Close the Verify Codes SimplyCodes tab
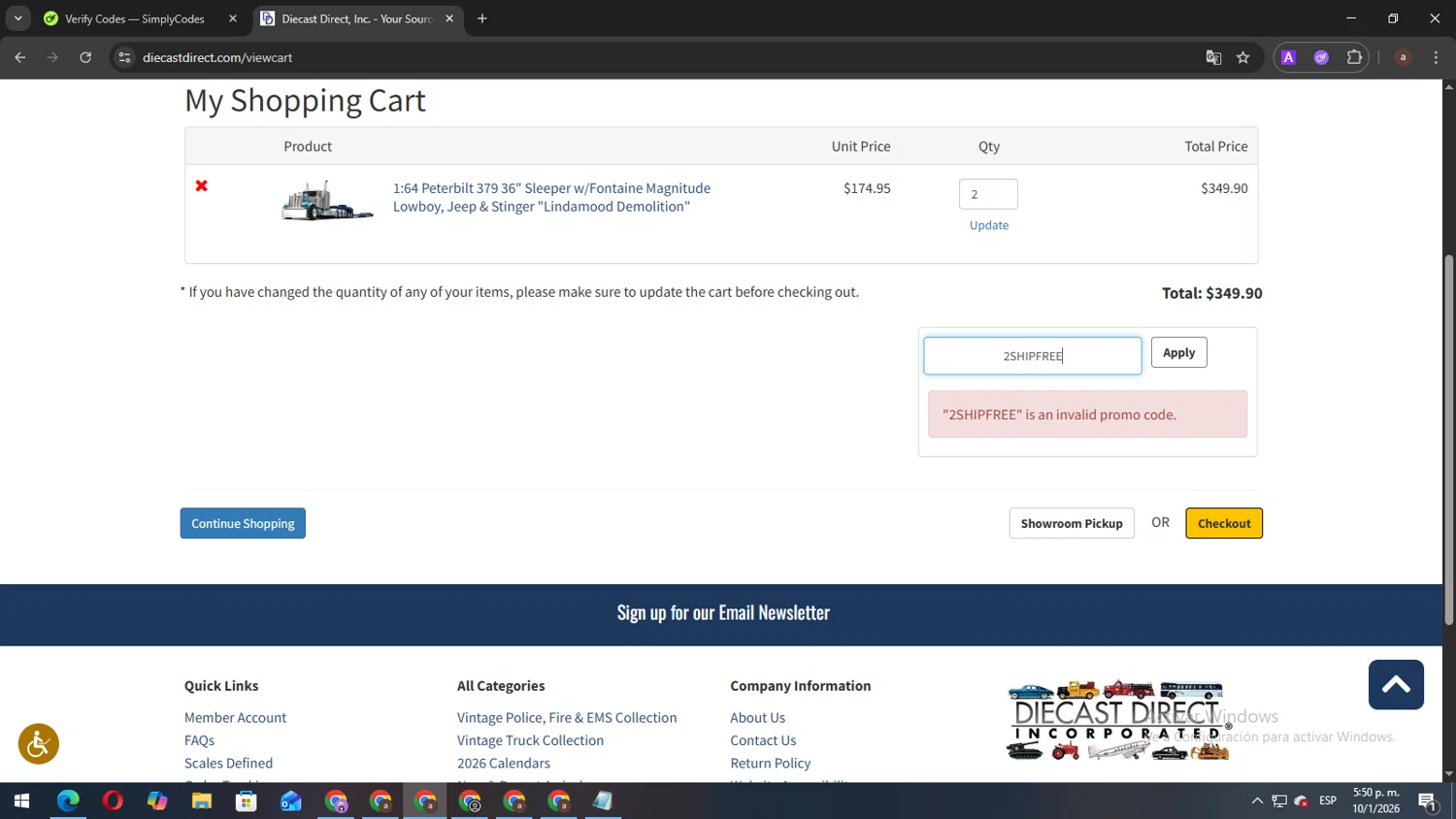Viewport: 1456px width, 819px height. (x=233, y=18)
